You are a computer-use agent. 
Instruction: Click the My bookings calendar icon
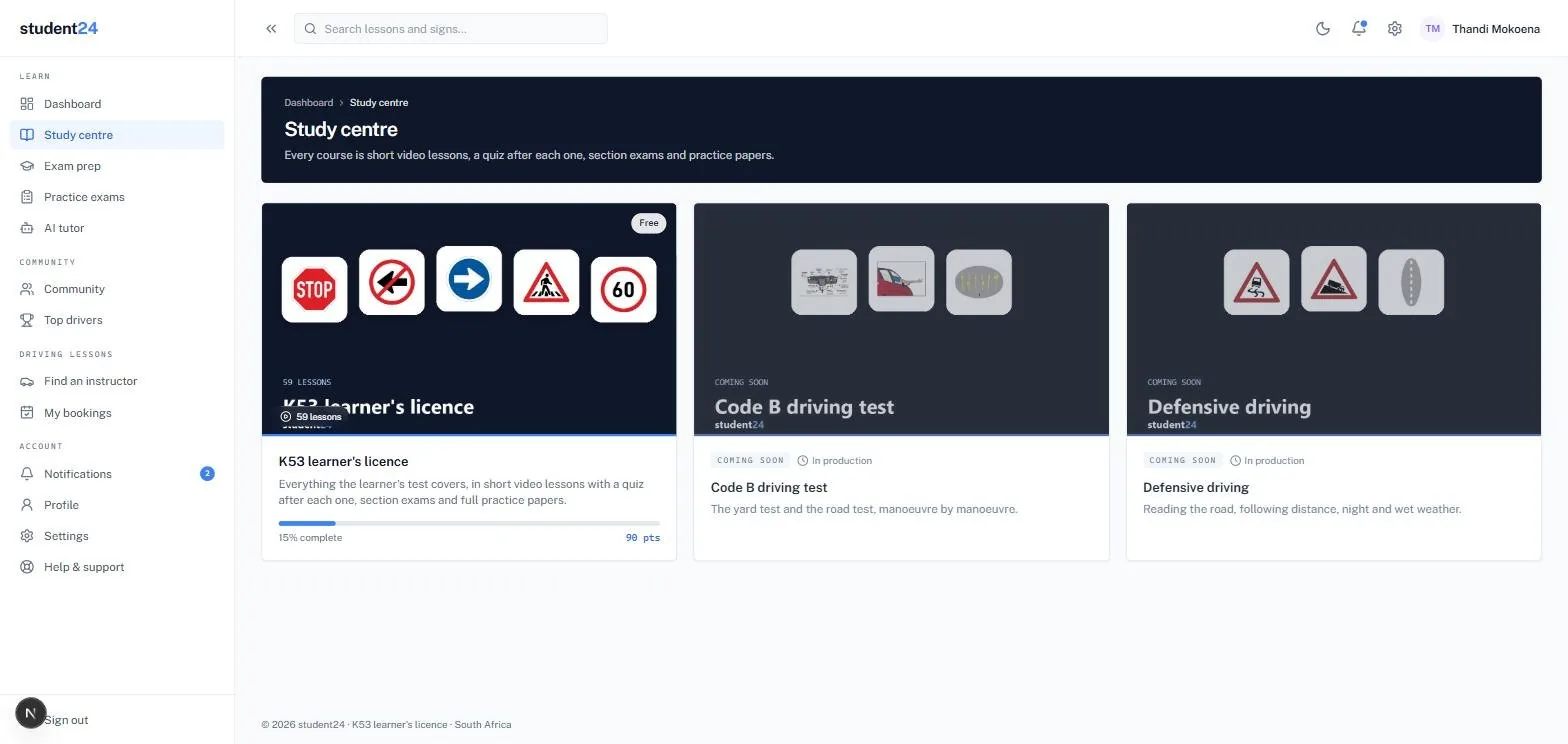[x=27, y=413]
